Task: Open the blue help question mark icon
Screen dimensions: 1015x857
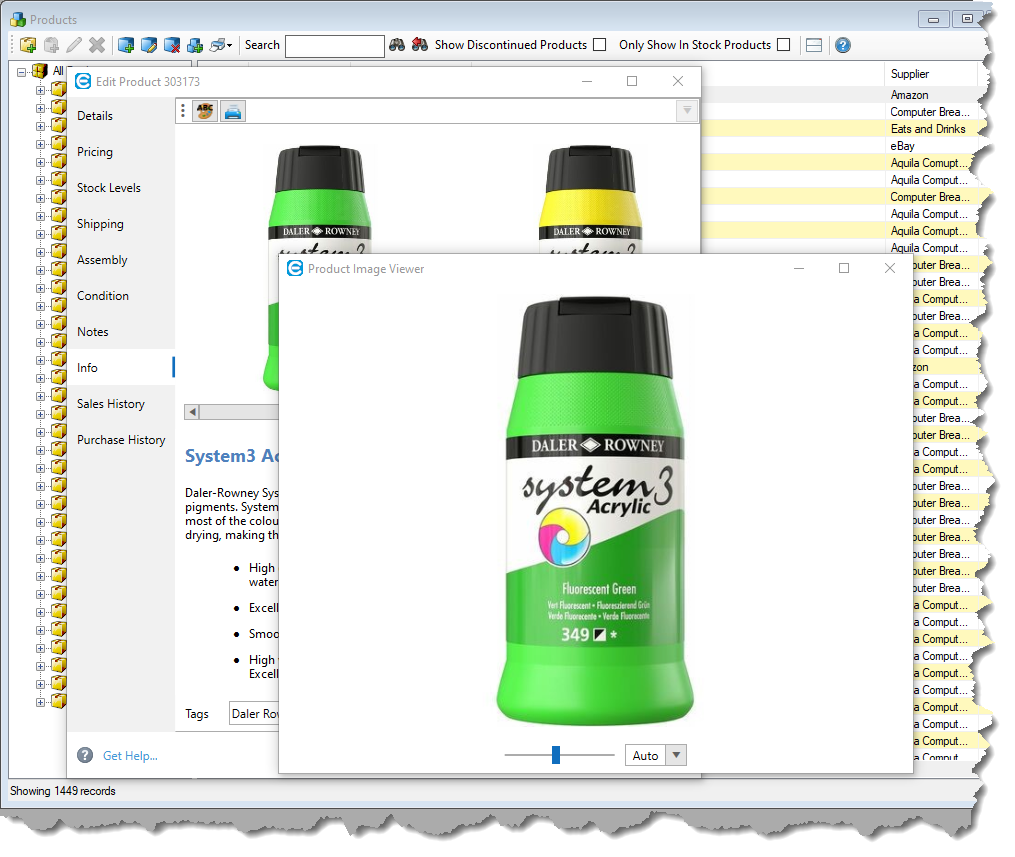Action: (843, 45)
